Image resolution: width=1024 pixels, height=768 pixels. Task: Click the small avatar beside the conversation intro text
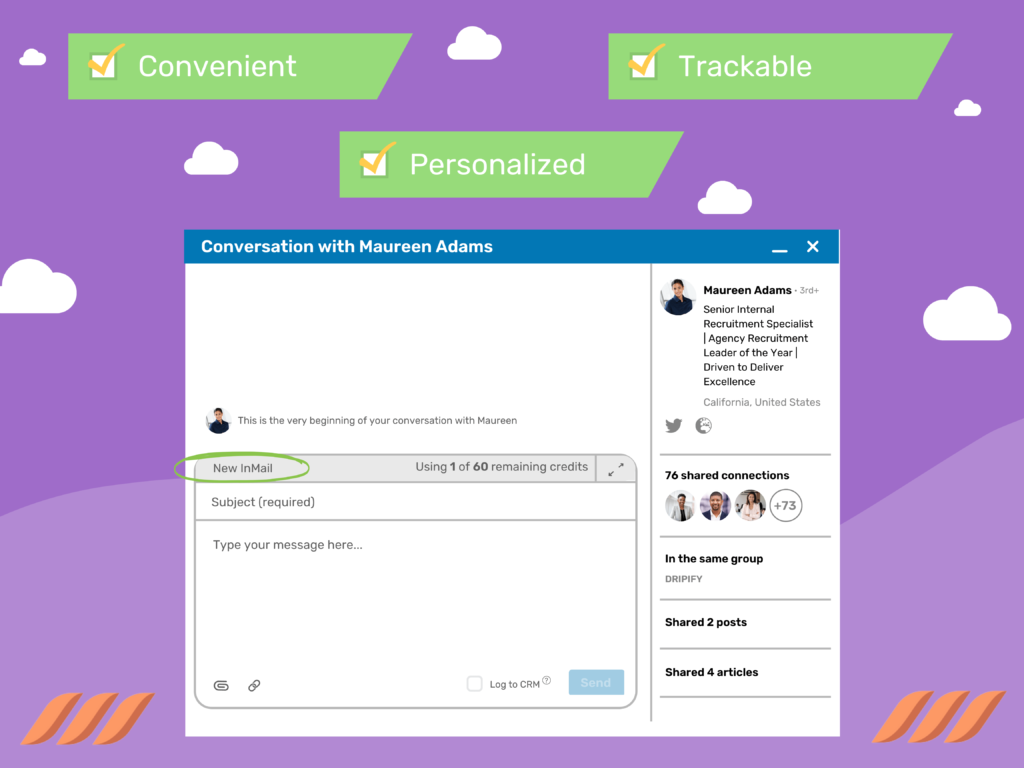219,420
